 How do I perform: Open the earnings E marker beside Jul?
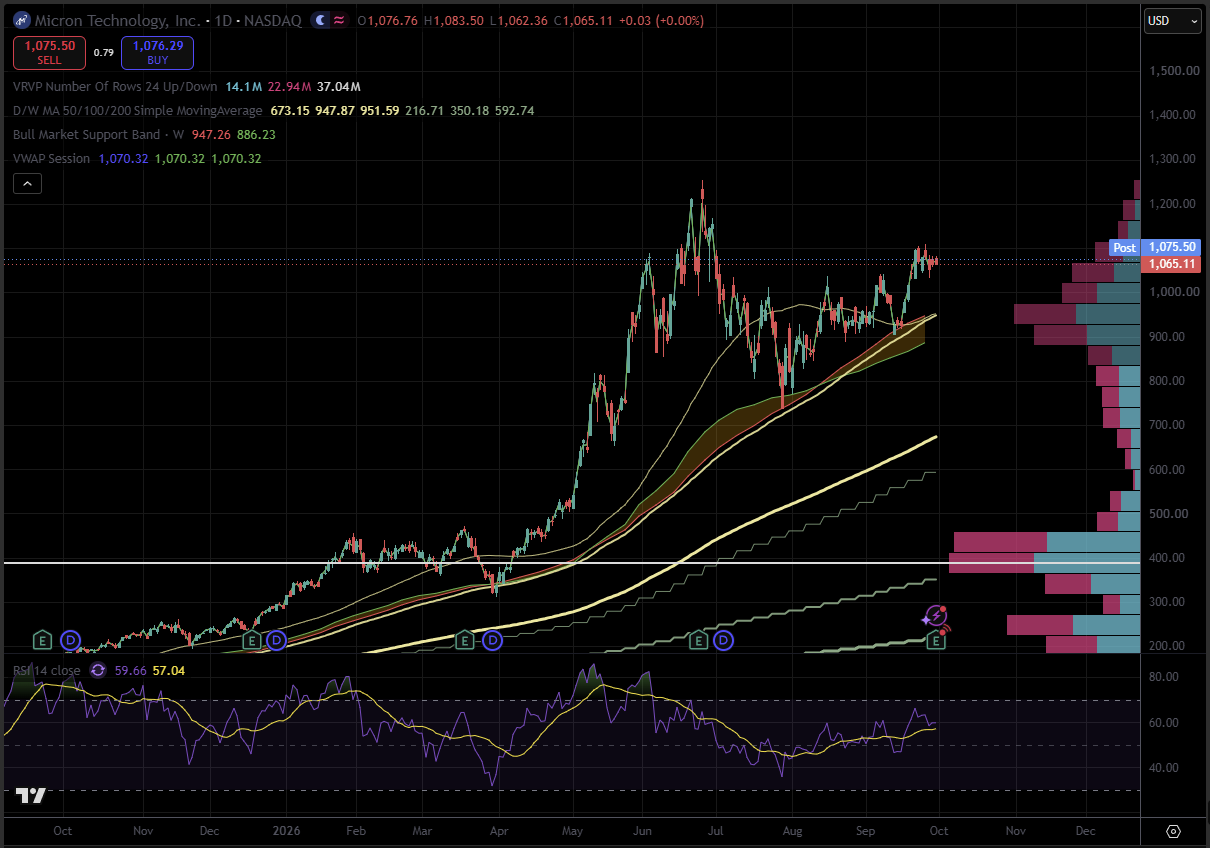click(x=698, y=639)
